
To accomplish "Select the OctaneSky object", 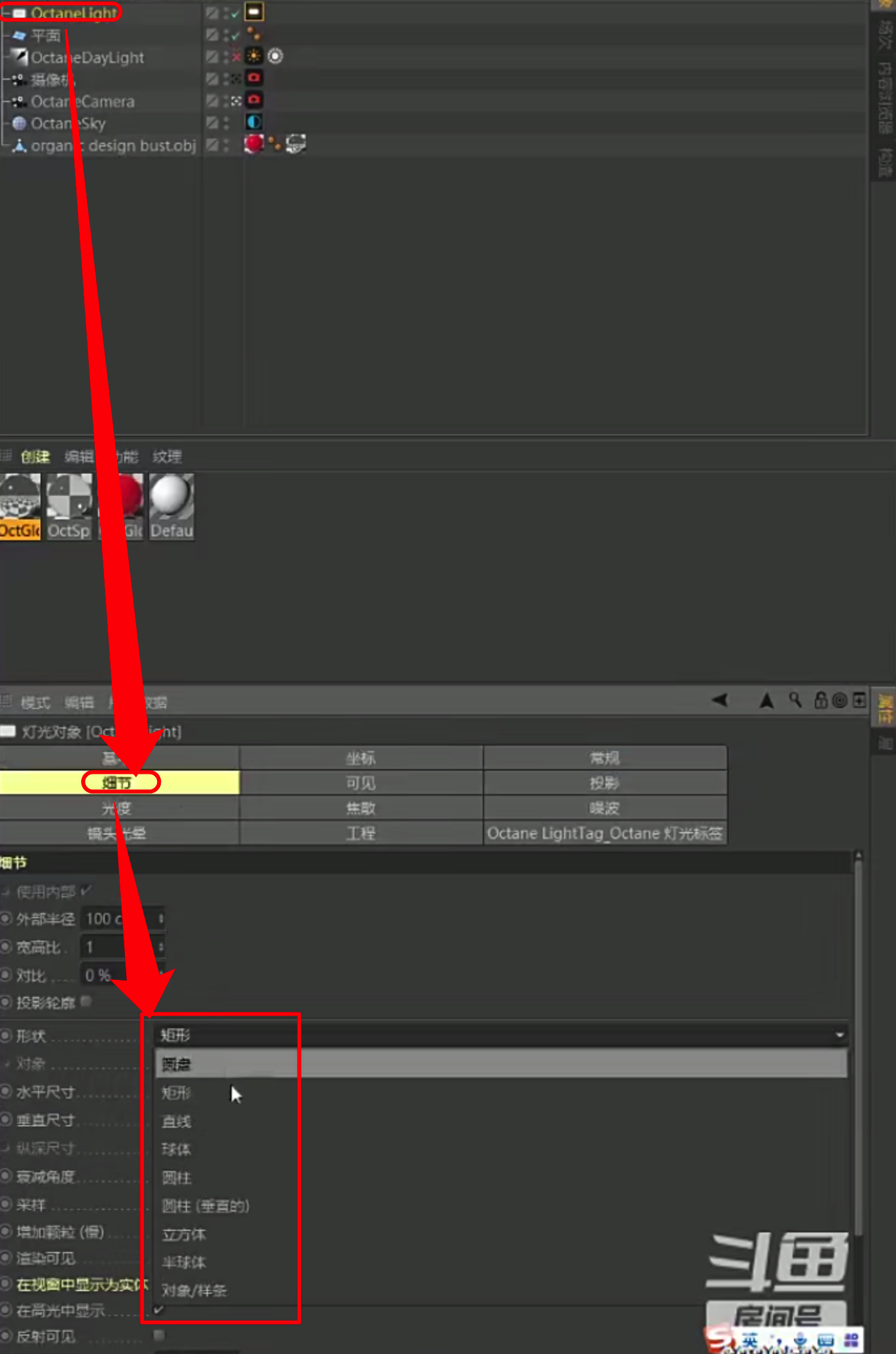I will click(68, 123).
